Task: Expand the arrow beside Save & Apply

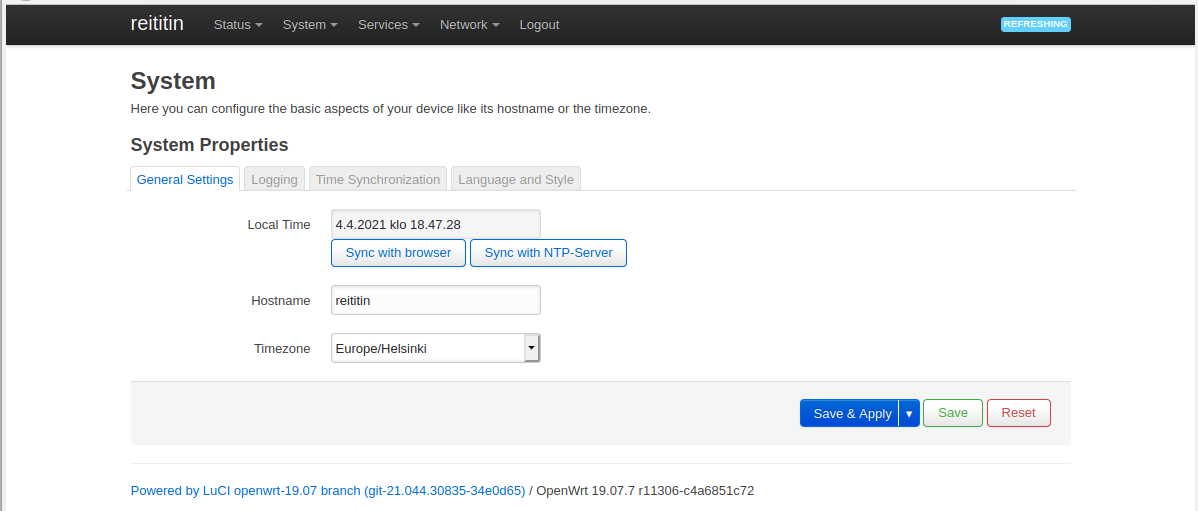Action: coord(909,413)
